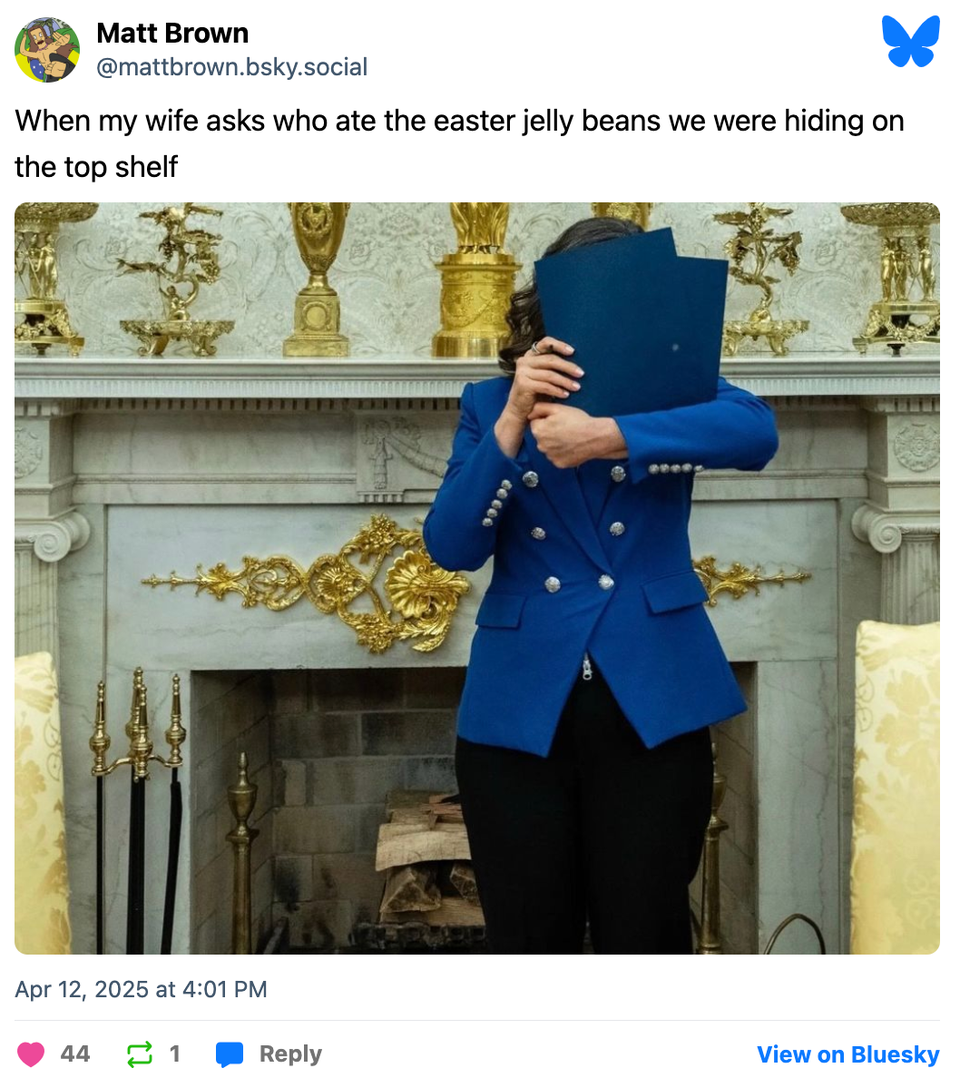This screenshot has height=1078, width=960.
Task: Click the Apr 12, 2025 timestamp
Action: (141, 989)
